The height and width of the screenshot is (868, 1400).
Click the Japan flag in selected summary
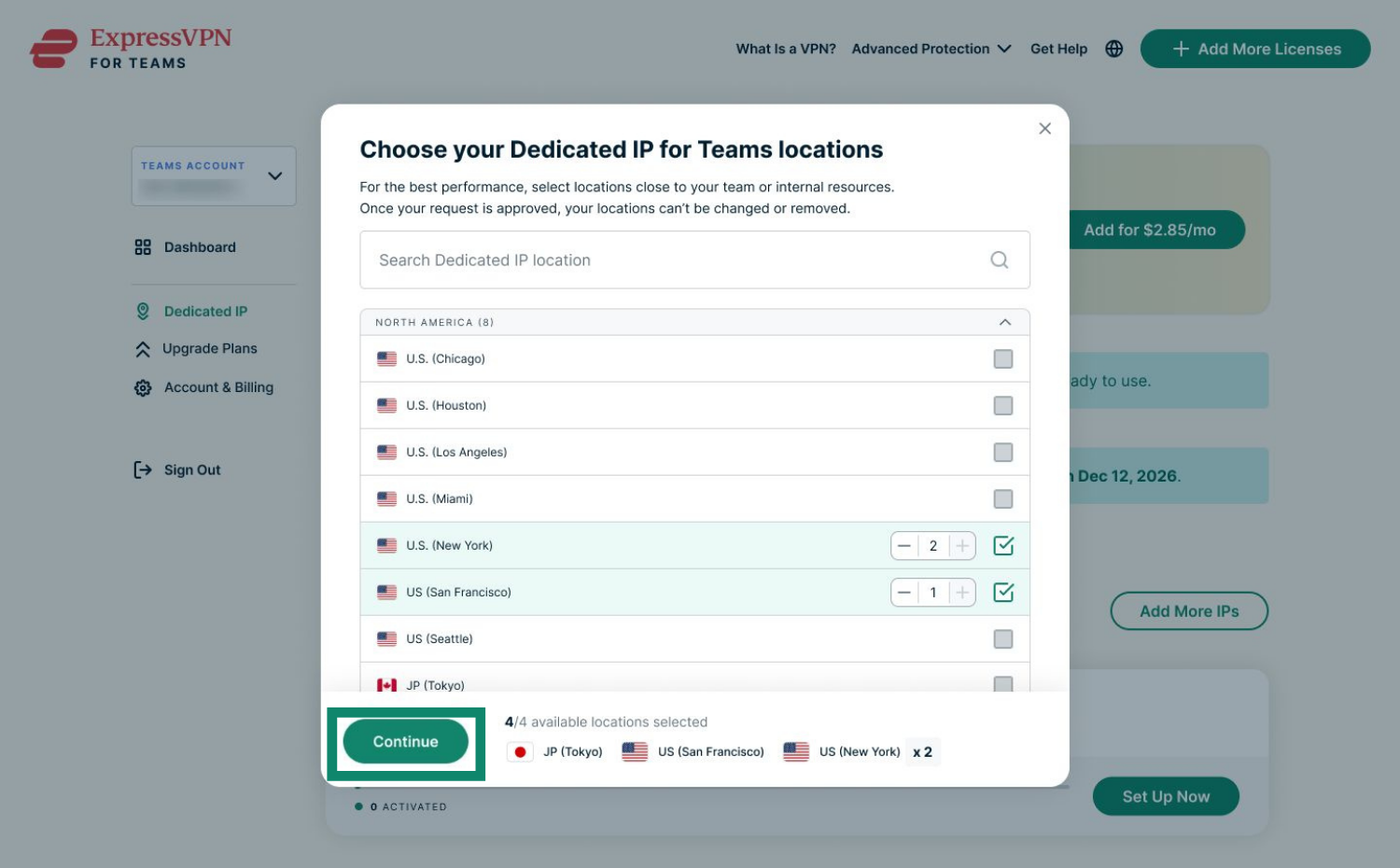click(x=520, y=752)
